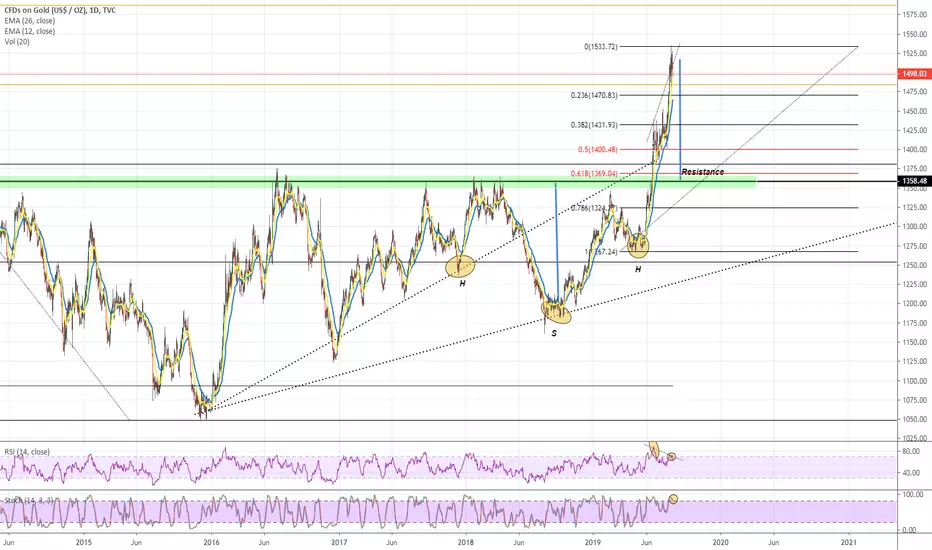The image size is (932, 550).
Task: Click the 1300.00 price axis label
Action: click(x=915, y=227)
